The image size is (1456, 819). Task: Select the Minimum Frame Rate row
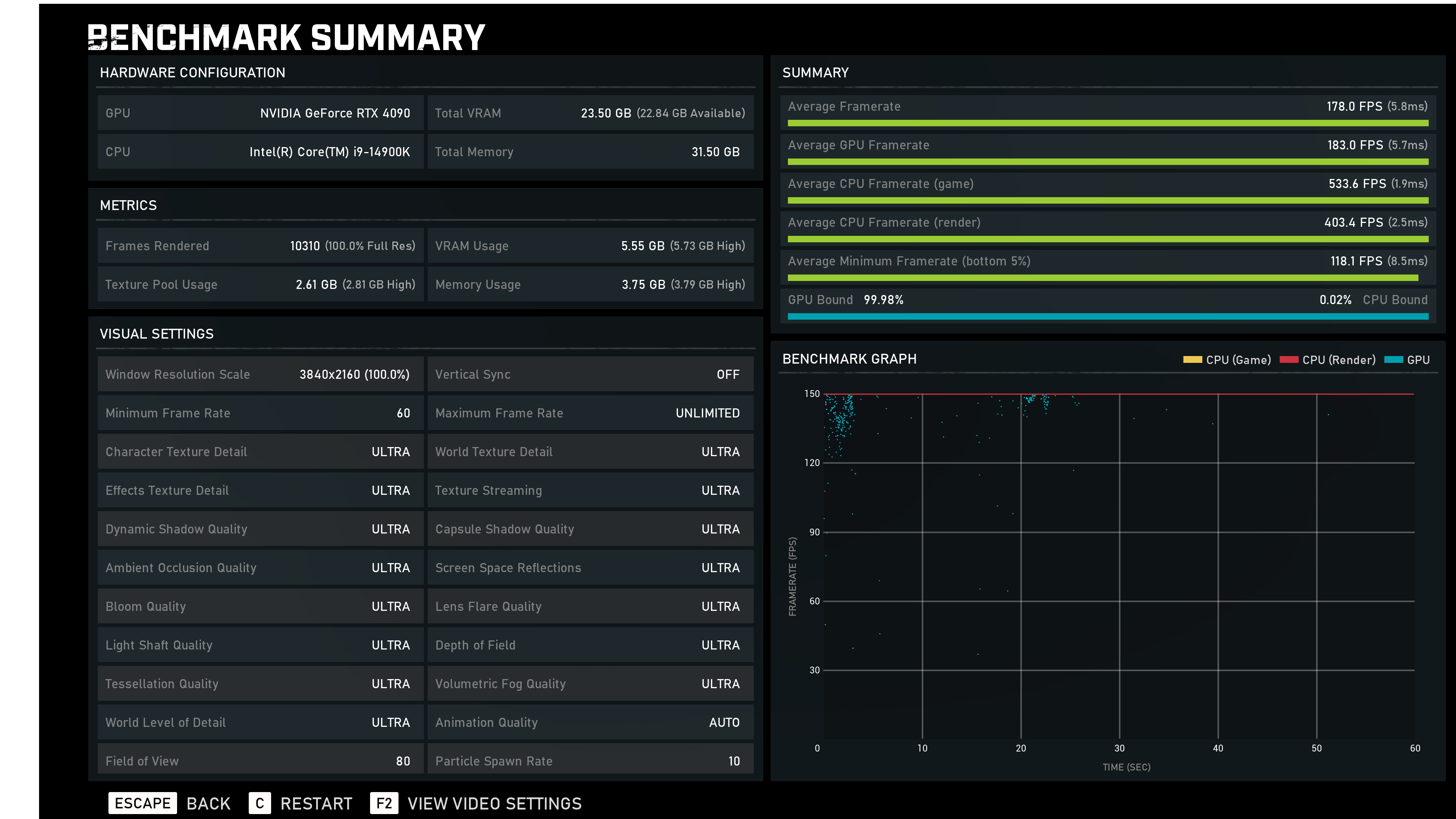tap(260, 413)
